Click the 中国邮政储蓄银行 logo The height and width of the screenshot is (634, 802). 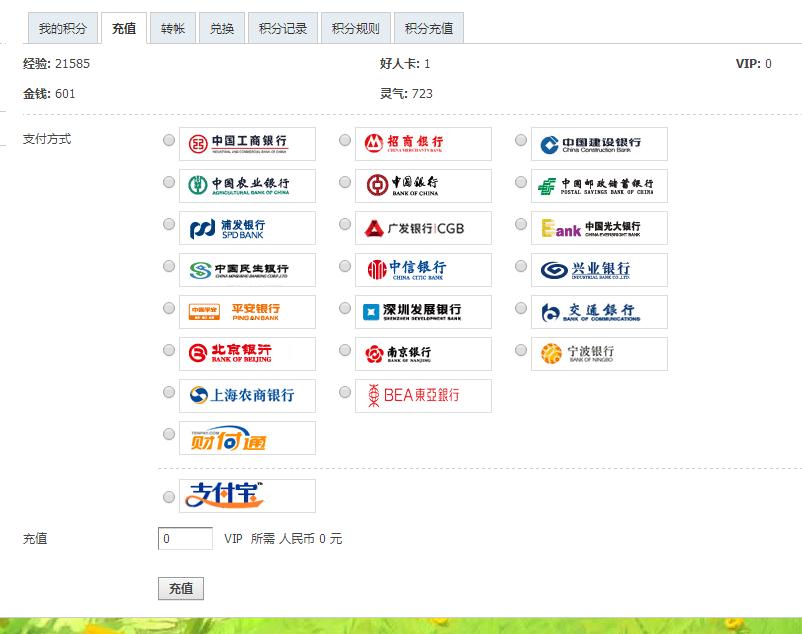(x=599, y=186)
